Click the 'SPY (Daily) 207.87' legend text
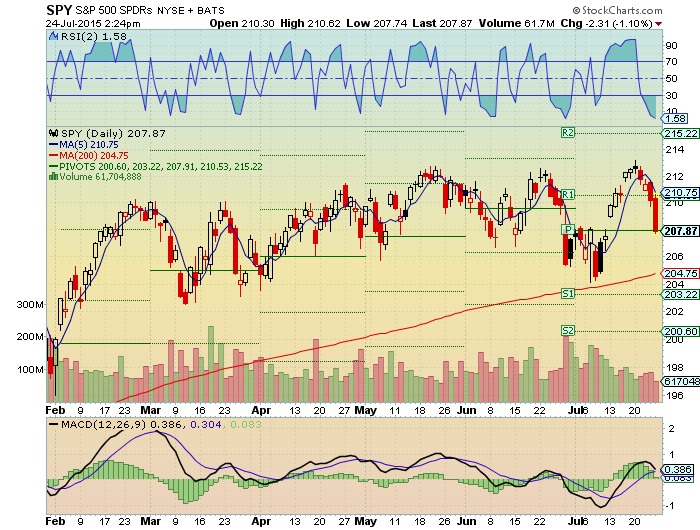Image resolution: width=700 pixels, height=530 pixels. point(113,133)
